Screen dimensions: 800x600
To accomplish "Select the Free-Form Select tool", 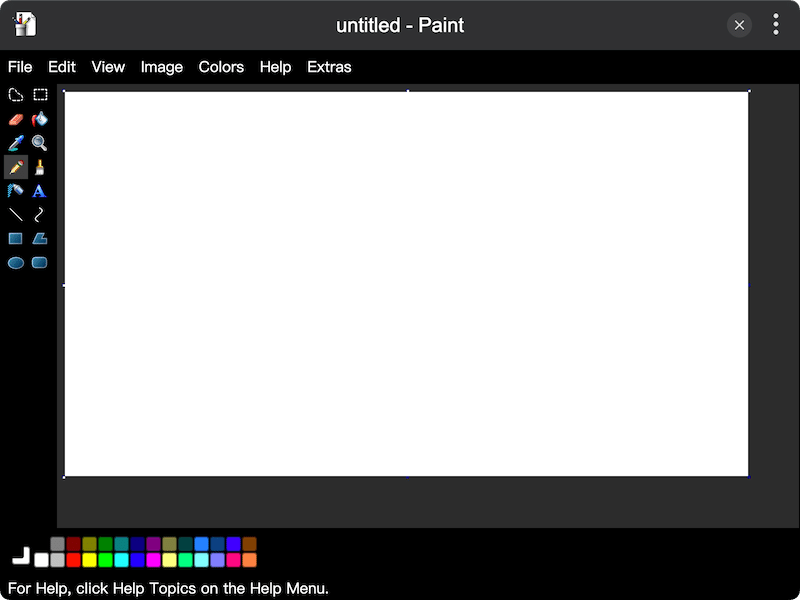I will [16, 95].
